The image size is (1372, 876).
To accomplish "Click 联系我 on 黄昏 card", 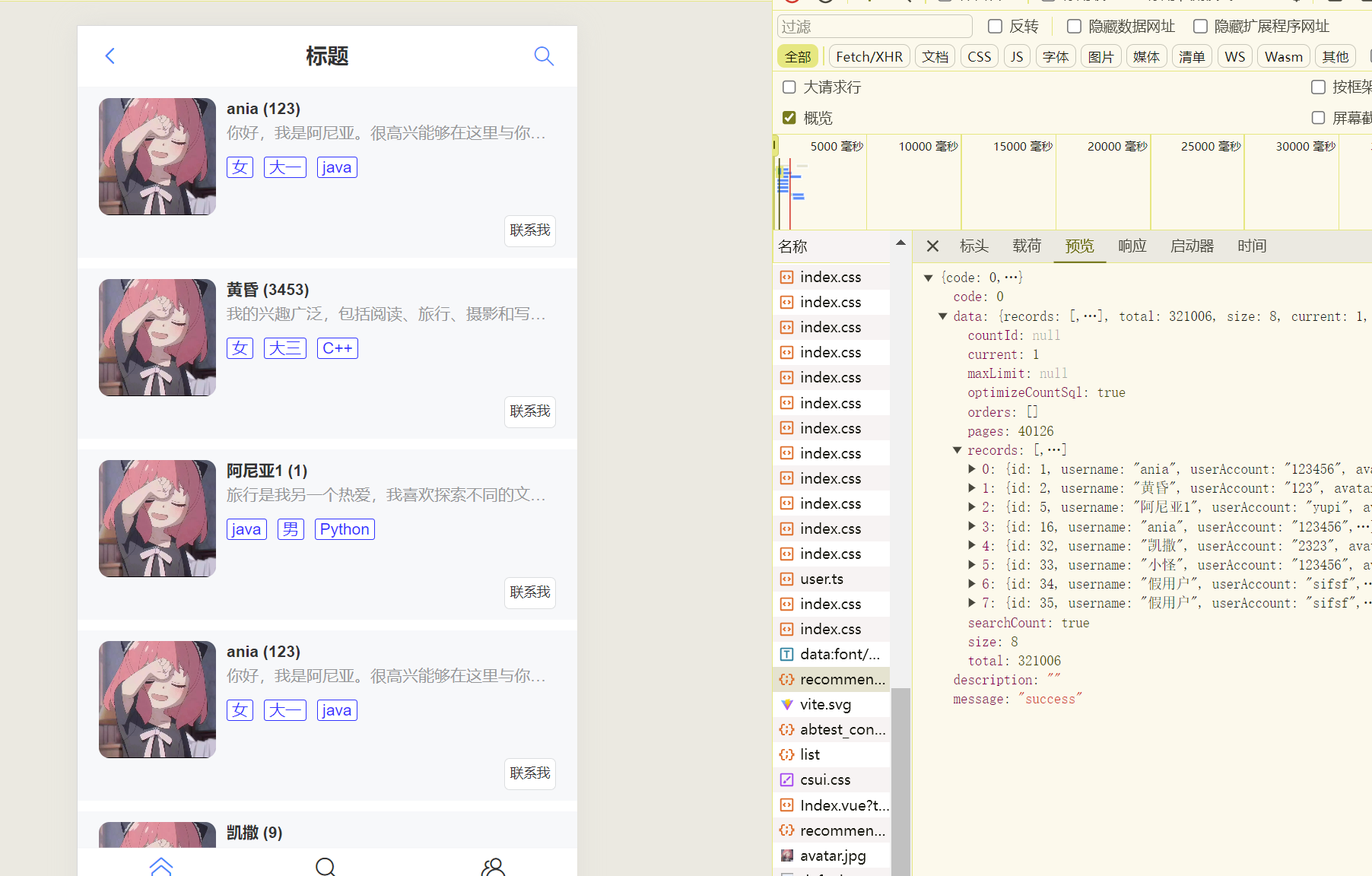I will 530,411.
